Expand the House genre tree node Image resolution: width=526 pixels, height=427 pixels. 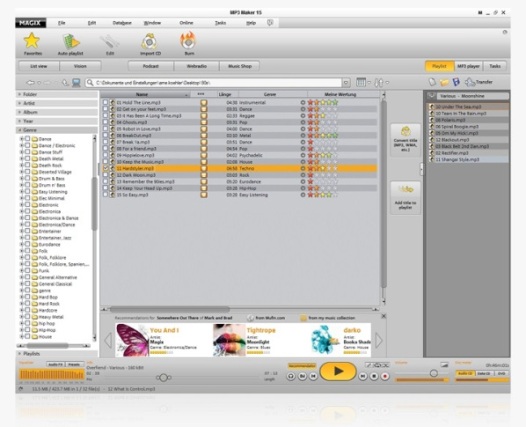tap(22, 336)
